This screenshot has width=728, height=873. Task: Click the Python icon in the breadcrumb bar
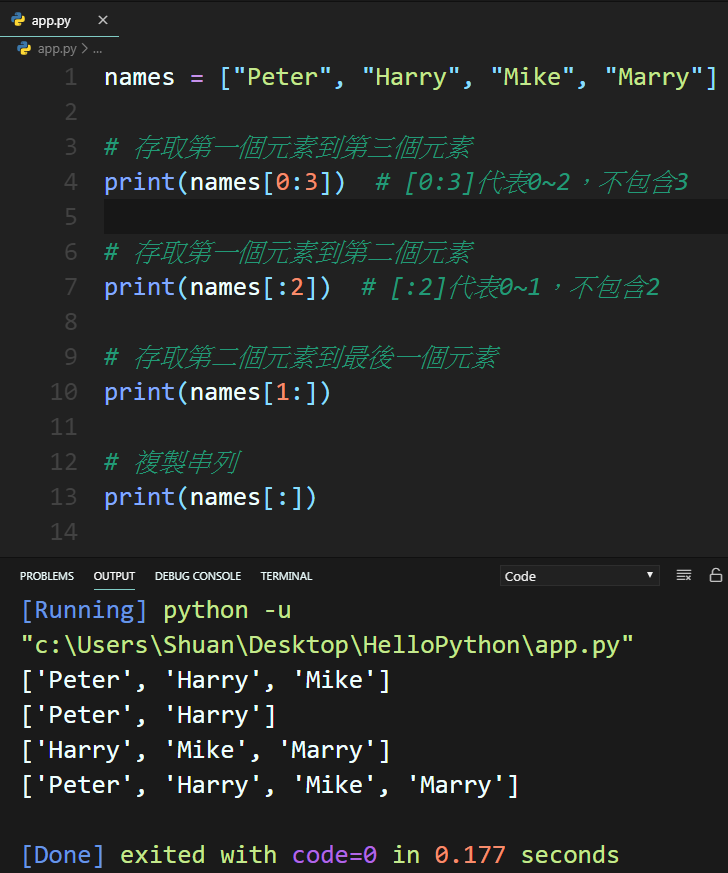[x=22, y=47]
